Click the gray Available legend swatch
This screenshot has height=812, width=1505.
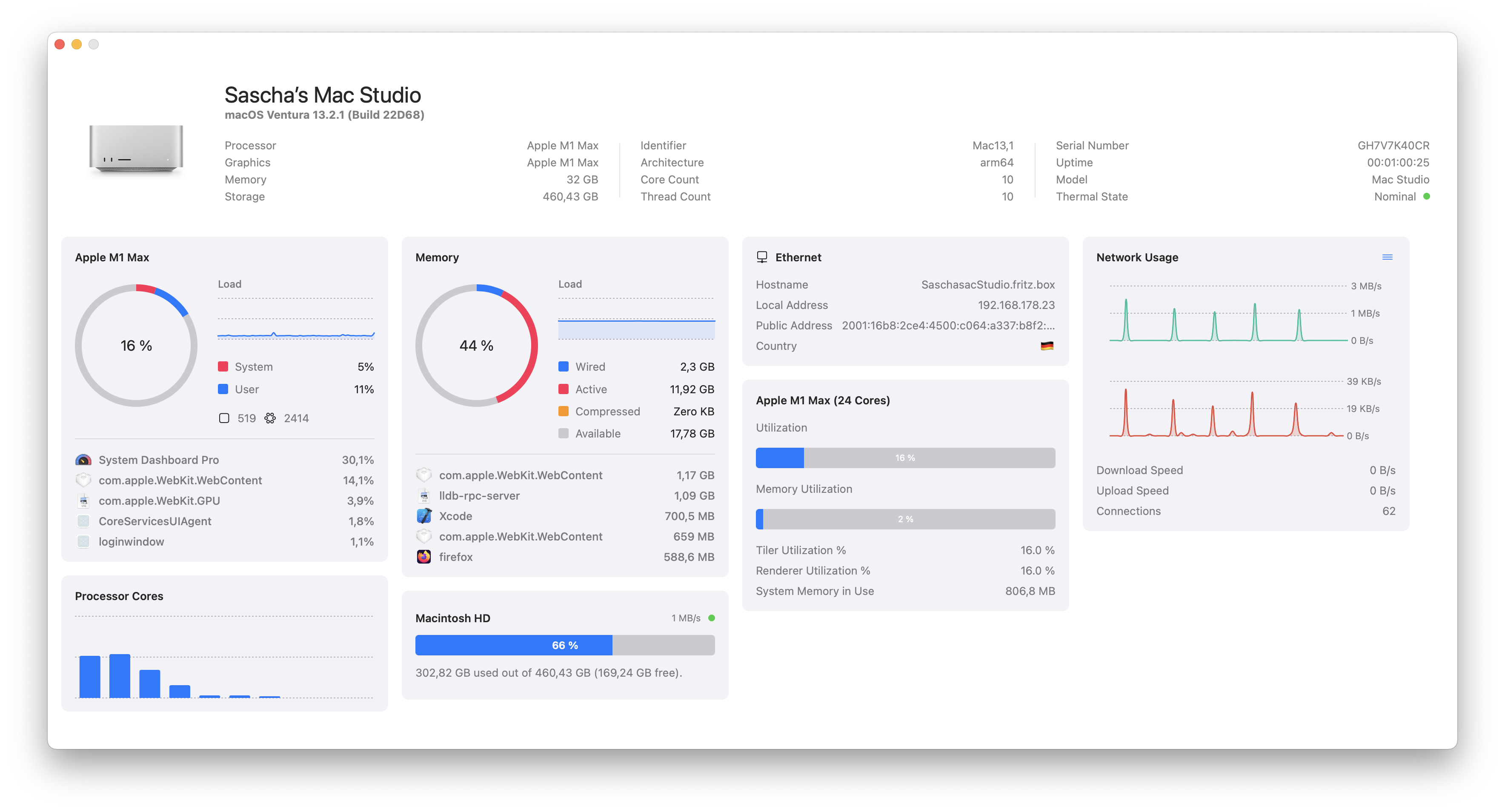pos(563,434)
